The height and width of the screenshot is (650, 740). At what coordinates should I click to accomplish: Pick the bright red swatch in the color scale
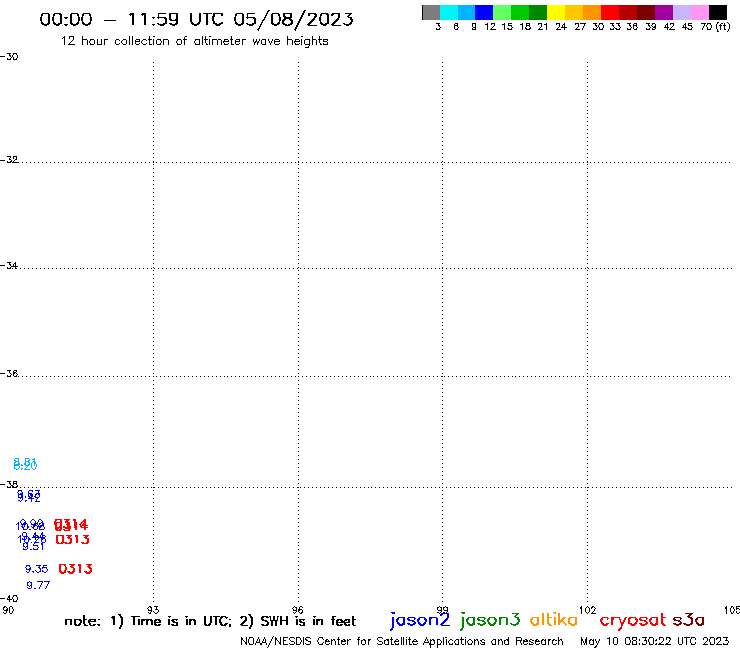tap(610, 12)
